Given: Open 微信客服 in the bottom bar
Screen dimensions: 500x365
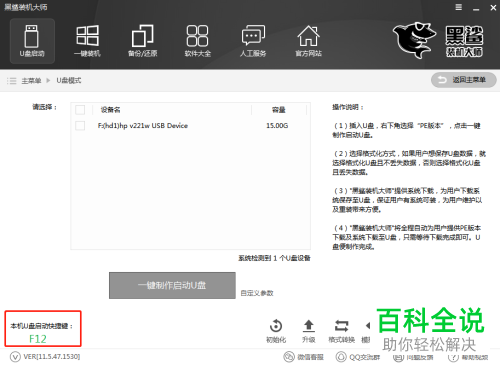Looking at the screenshot, I should 303,357.
